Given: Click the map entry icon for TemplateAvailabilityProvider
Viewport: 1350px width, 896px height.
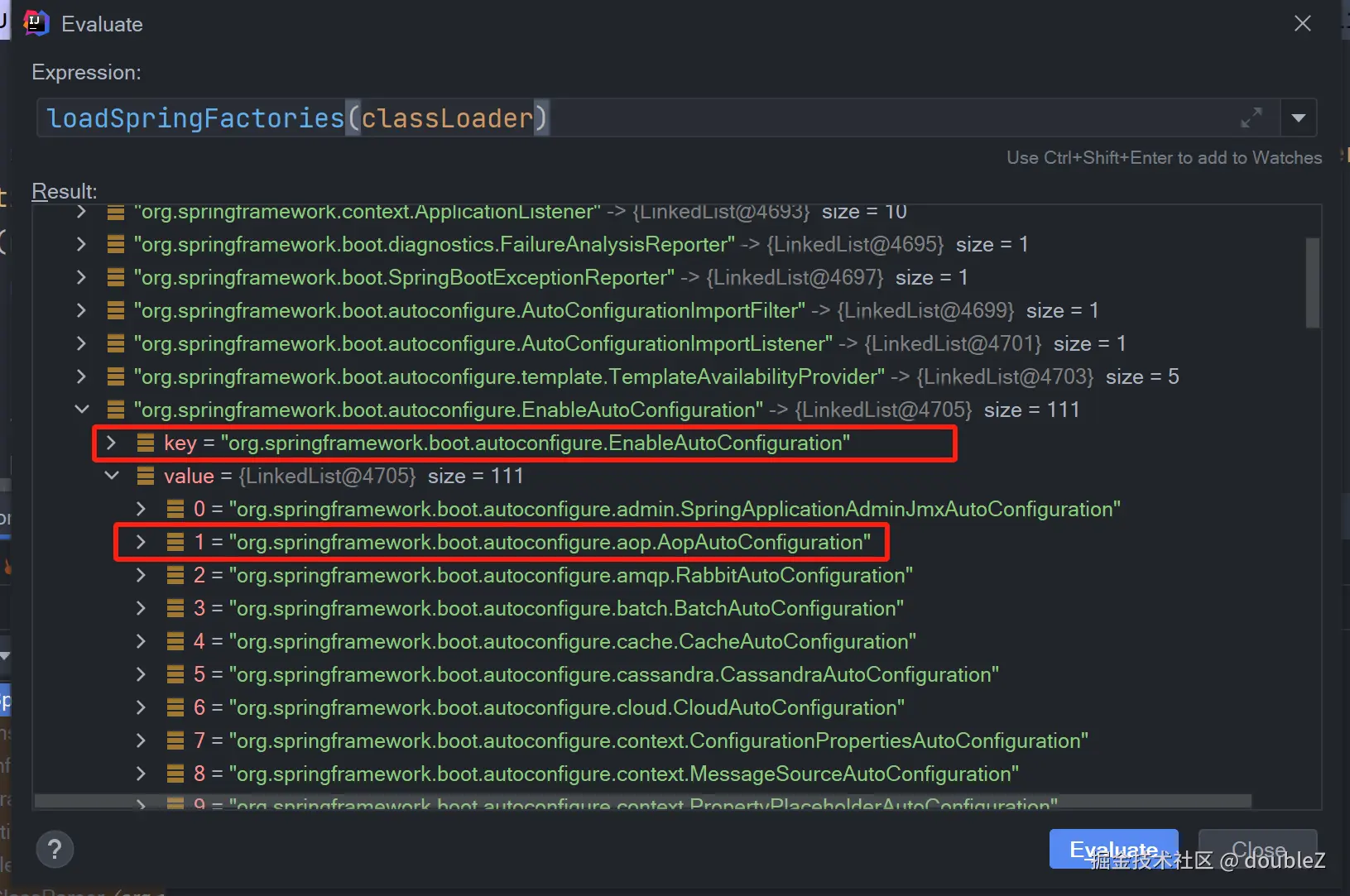Looking at the screenshot, I should pos(116,376).
